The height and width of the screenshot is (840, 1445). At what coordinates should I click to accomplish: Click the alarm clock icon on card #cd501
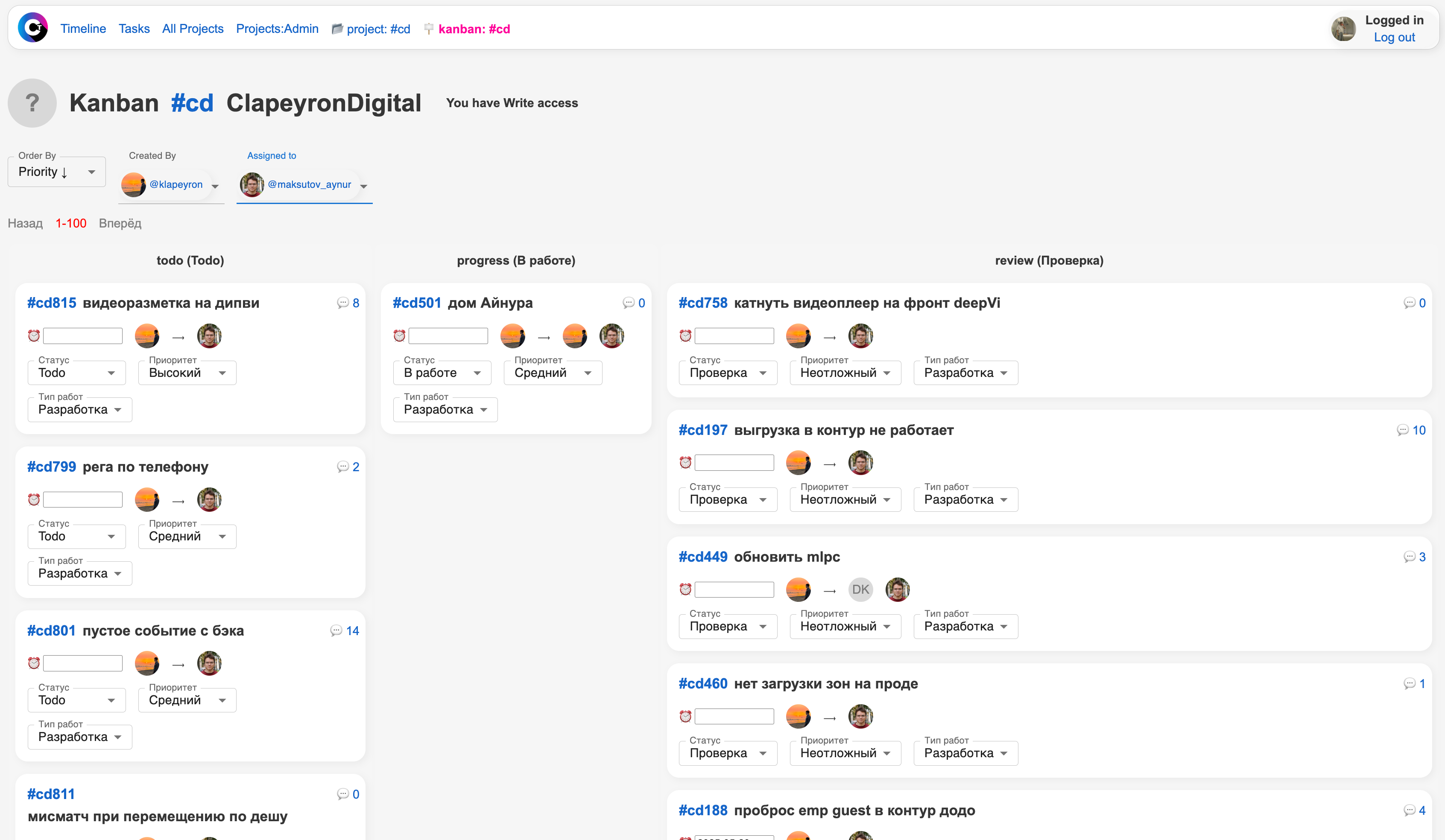tap(400, 336)
